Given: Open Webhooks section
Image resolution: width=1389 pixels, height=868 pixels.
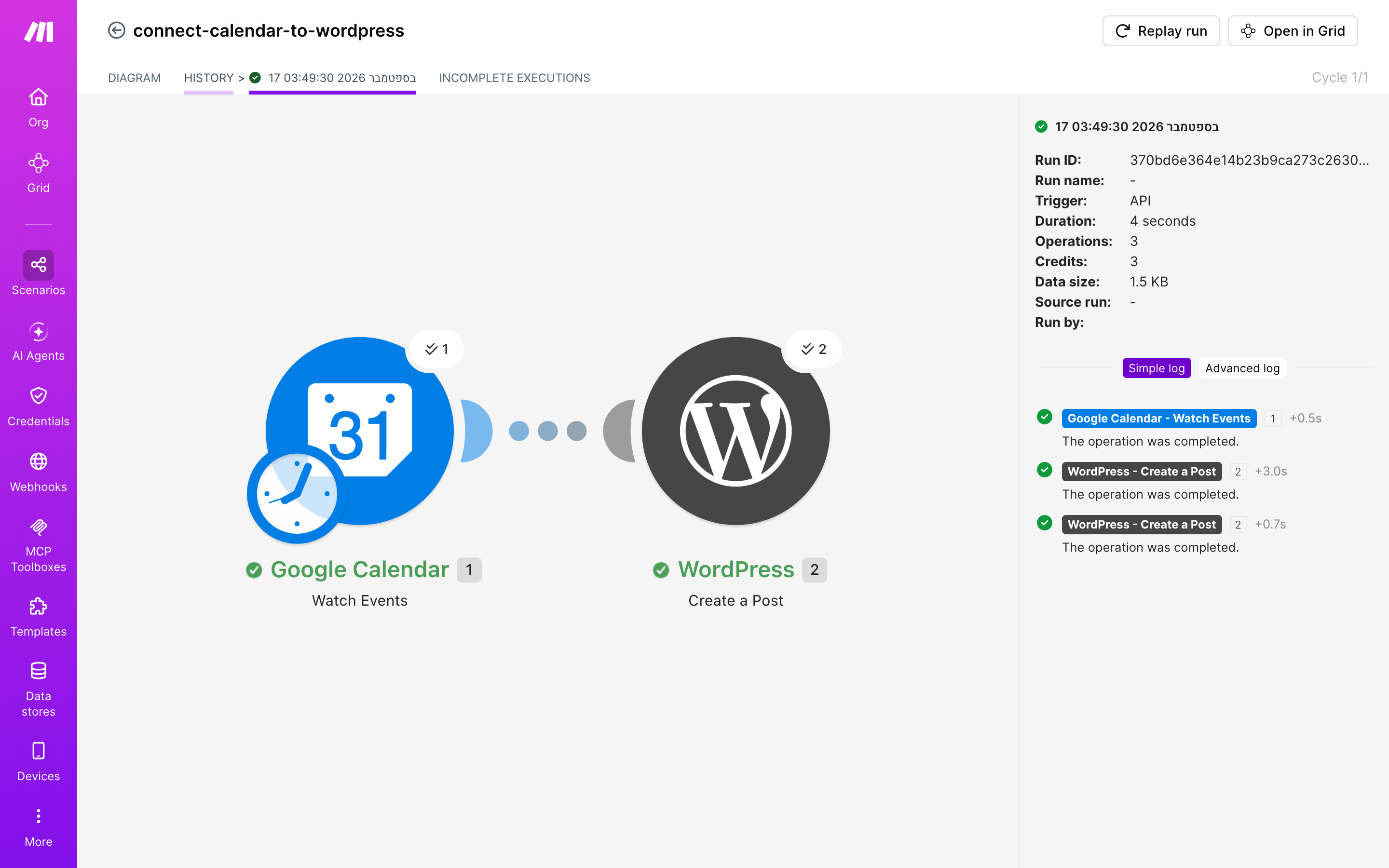Looking at the screenshot, I should [39, 473].
